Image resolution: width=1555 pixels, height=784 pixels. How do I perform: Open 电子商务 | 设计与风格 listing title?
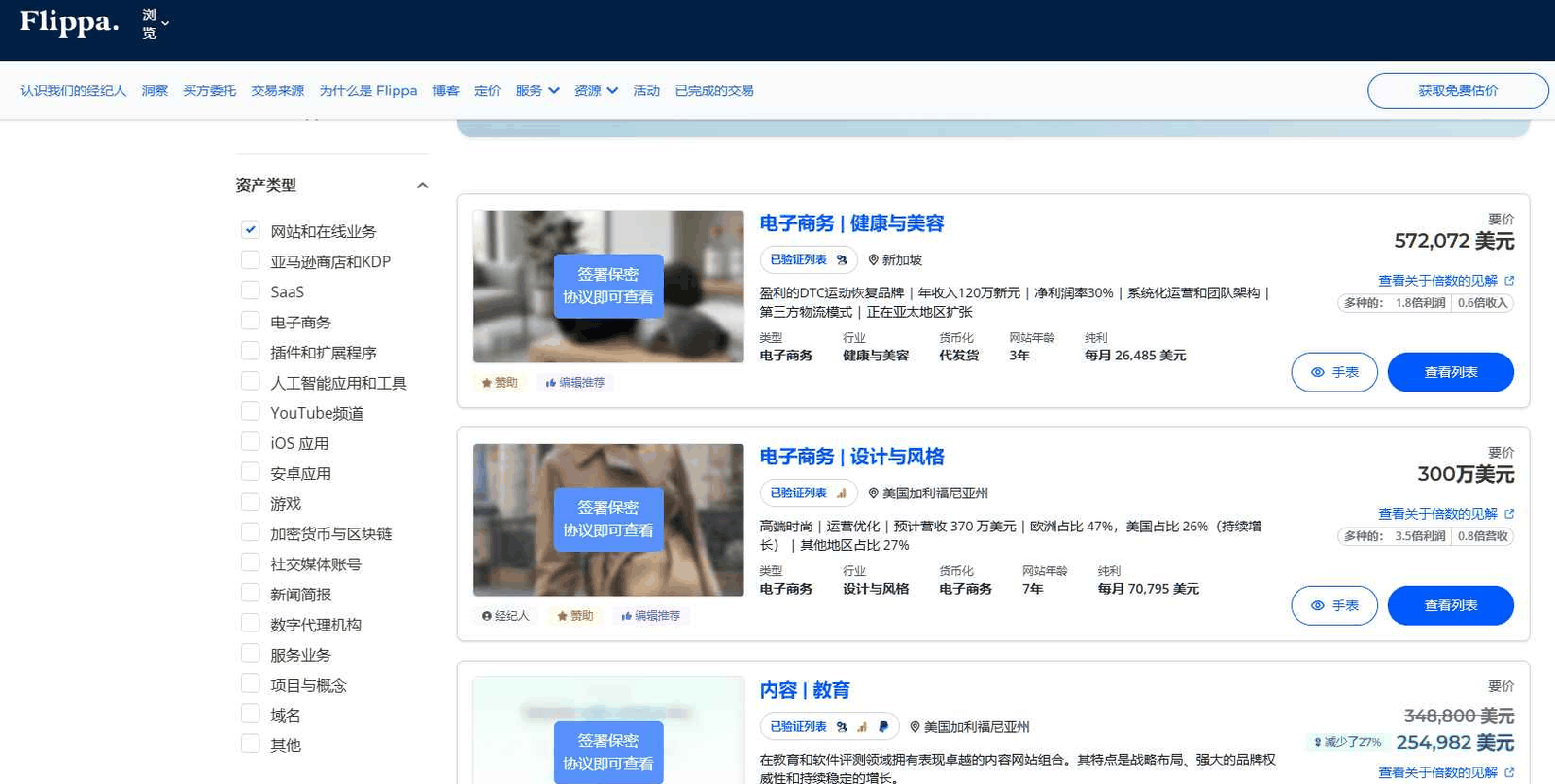point(851,457)
